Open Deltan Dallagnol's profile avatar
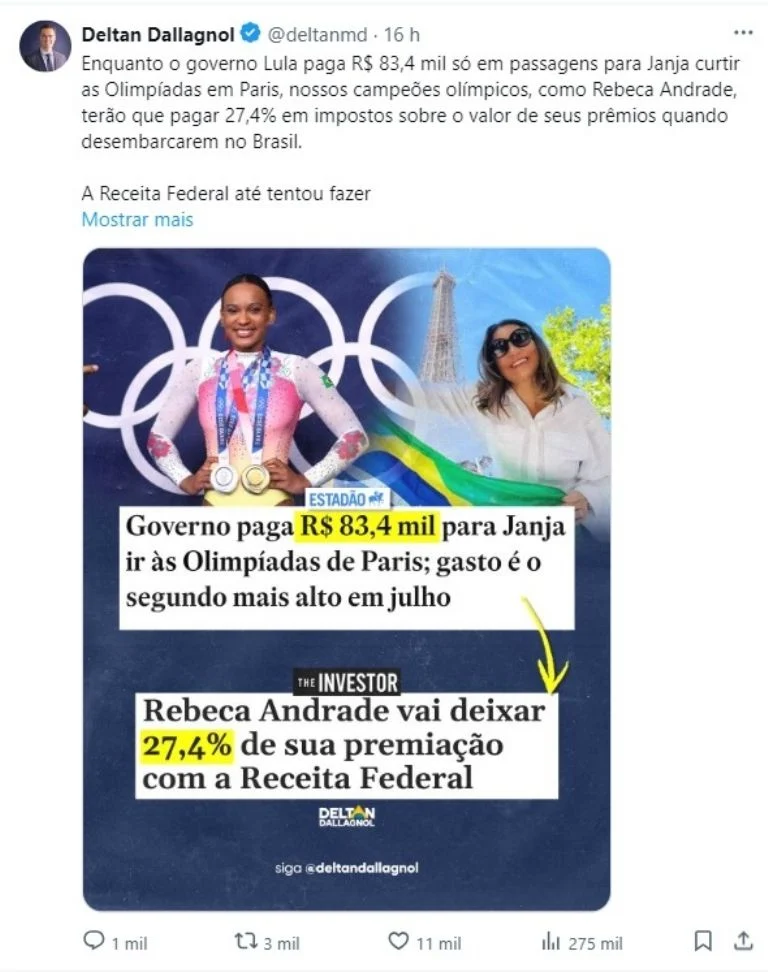The image size is (768, 972). click(45, 46)
